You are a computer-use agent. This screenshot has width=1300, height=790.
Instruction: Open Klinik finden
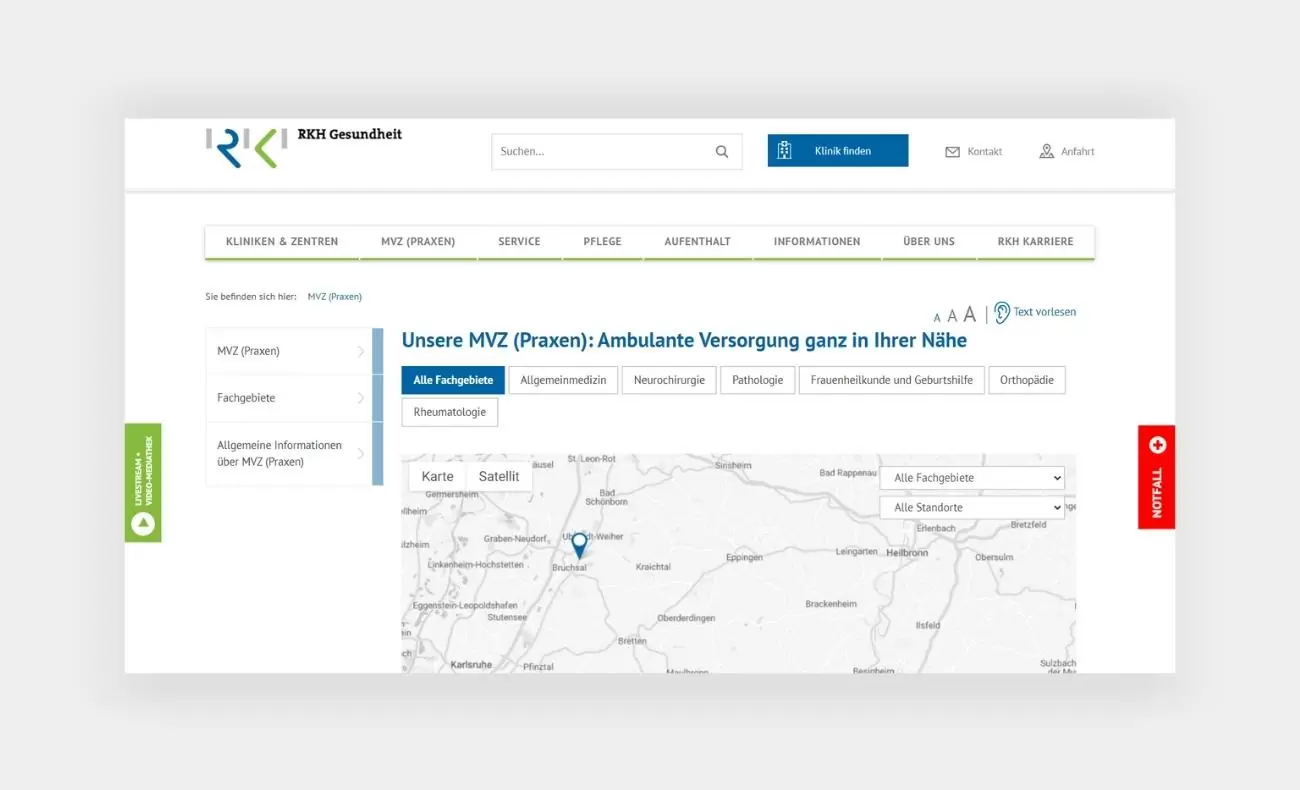click(838, 151)
